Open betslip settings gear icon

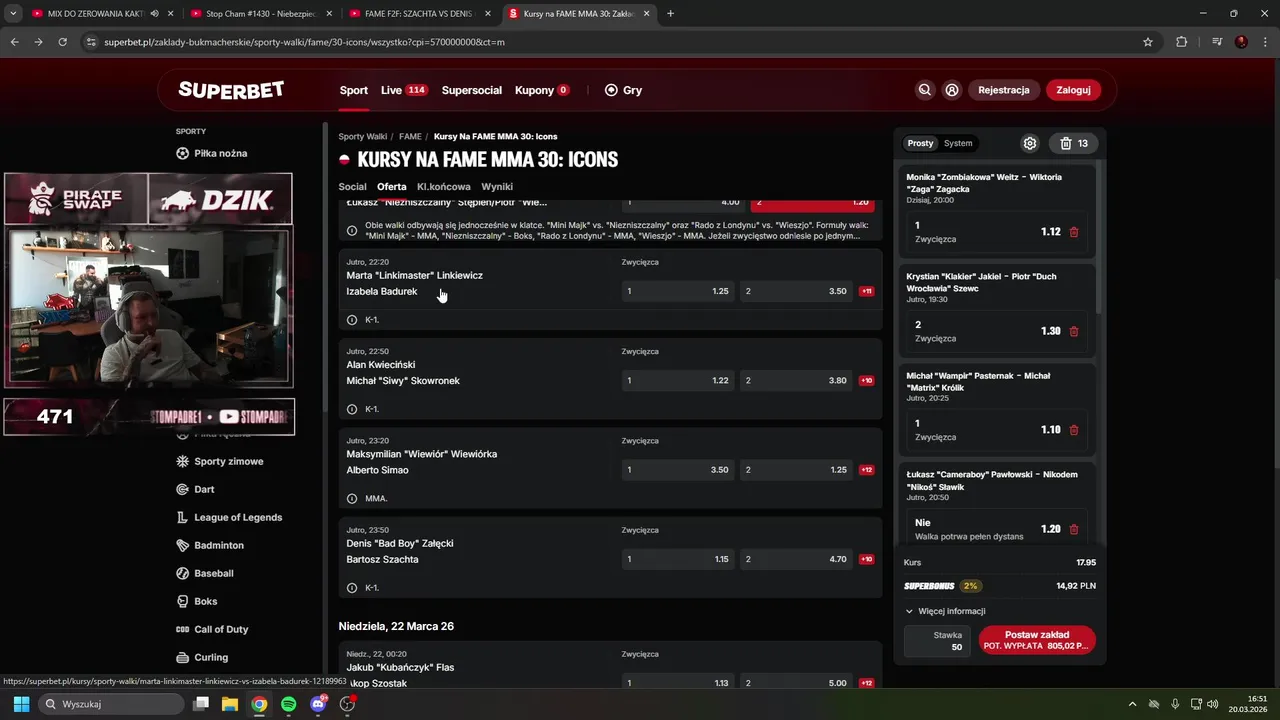(x=1030, y=143)
